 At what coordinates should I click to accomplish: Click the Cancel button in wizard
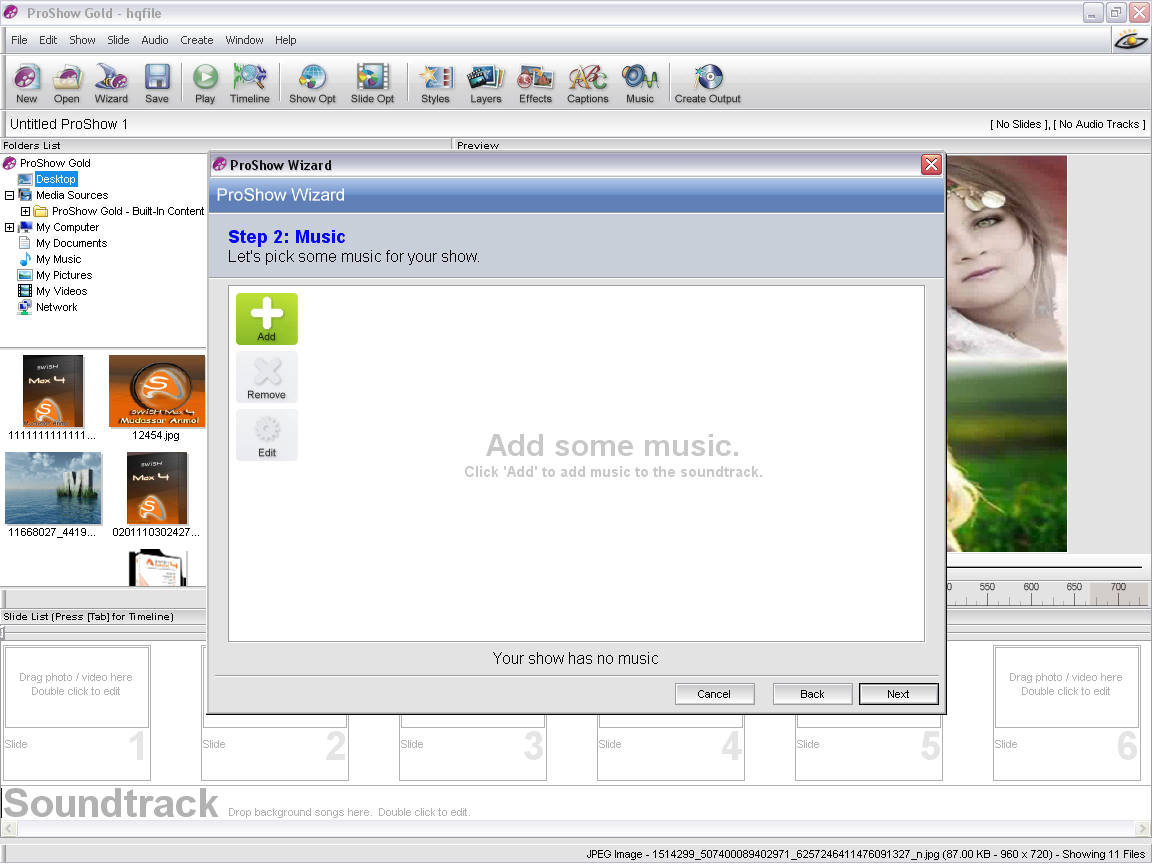(714, 694)
